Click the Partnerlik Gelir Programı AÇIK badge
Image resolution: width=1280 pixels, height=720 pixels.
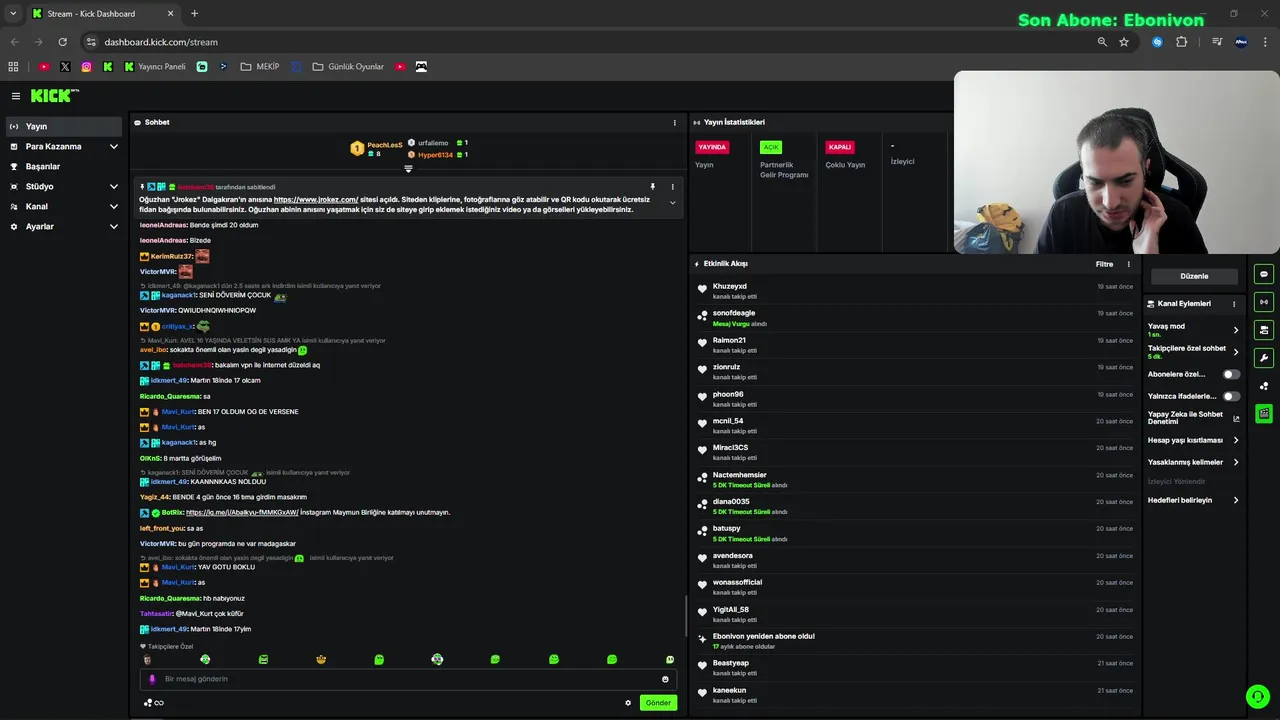coord(770,147)
